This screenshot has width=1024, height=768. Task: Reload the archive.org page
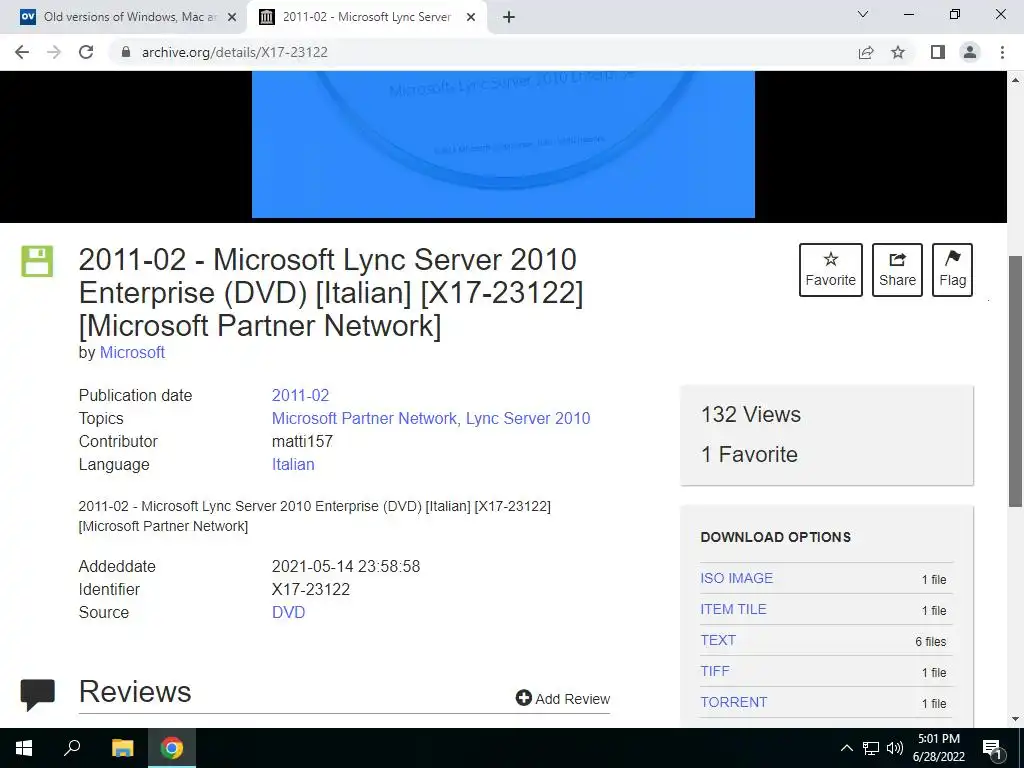click(86, 52)
